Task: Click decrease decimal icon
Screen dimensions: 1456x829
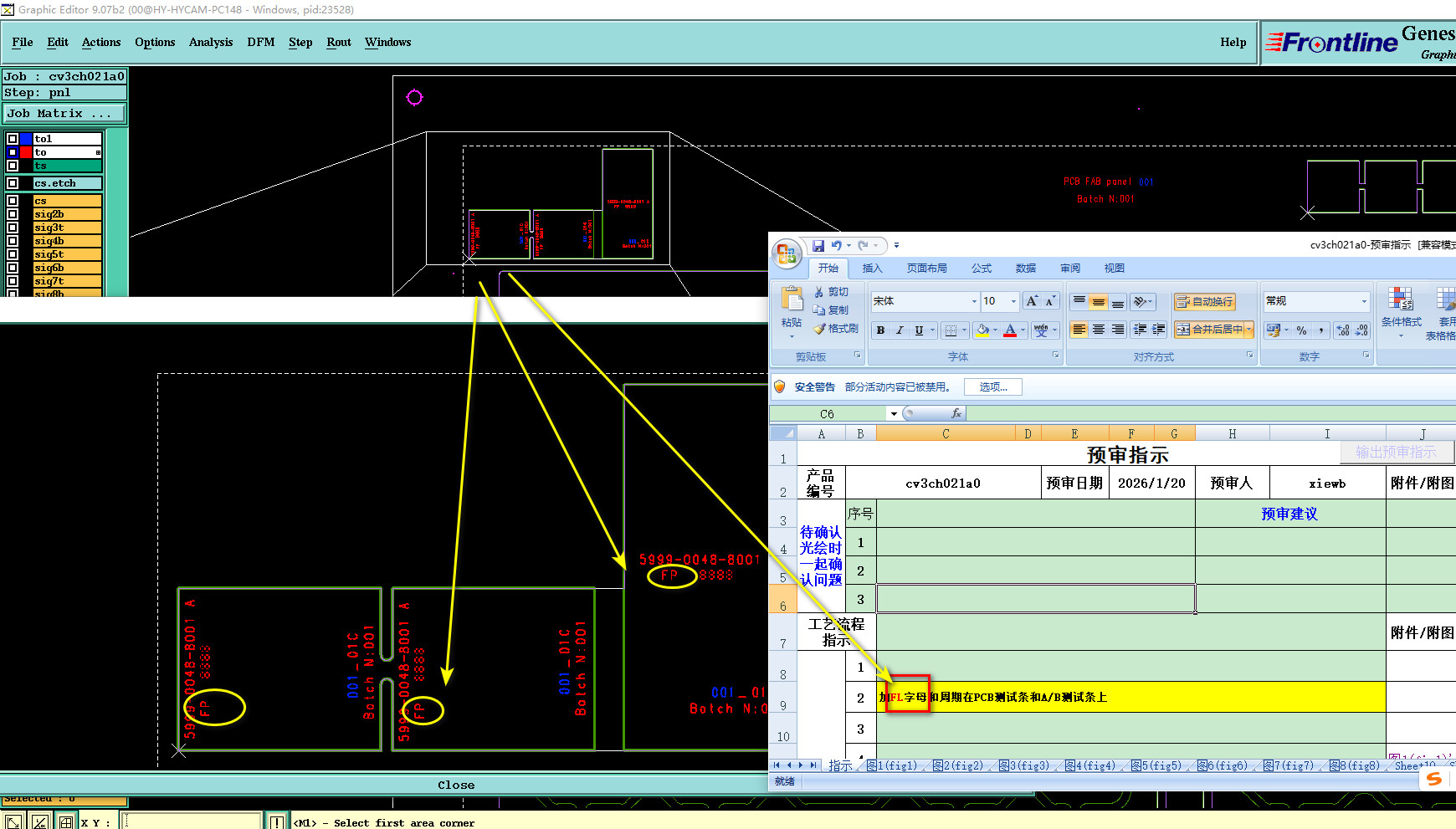Action: [x=1361, y=330]
